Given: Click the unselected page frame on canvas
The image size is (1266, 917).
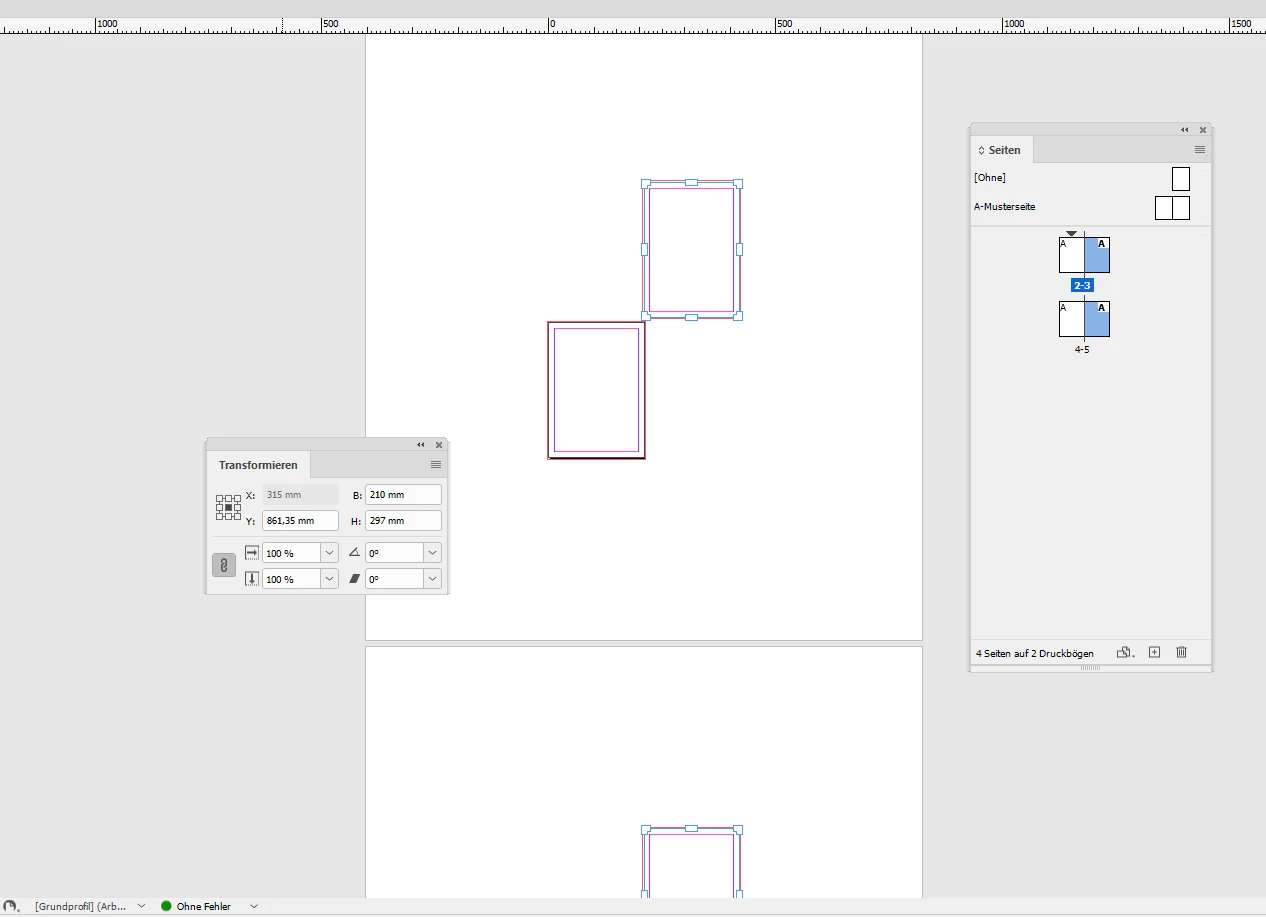Looking at the screenshot, I should (596, 390).
